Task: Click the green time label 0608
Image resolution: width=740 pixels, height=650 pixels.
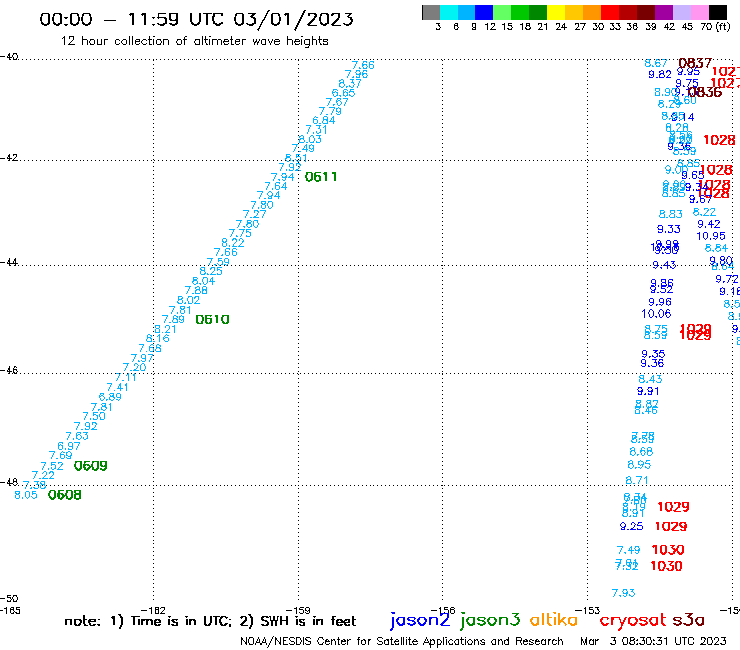Action: (x=65, y=495)
